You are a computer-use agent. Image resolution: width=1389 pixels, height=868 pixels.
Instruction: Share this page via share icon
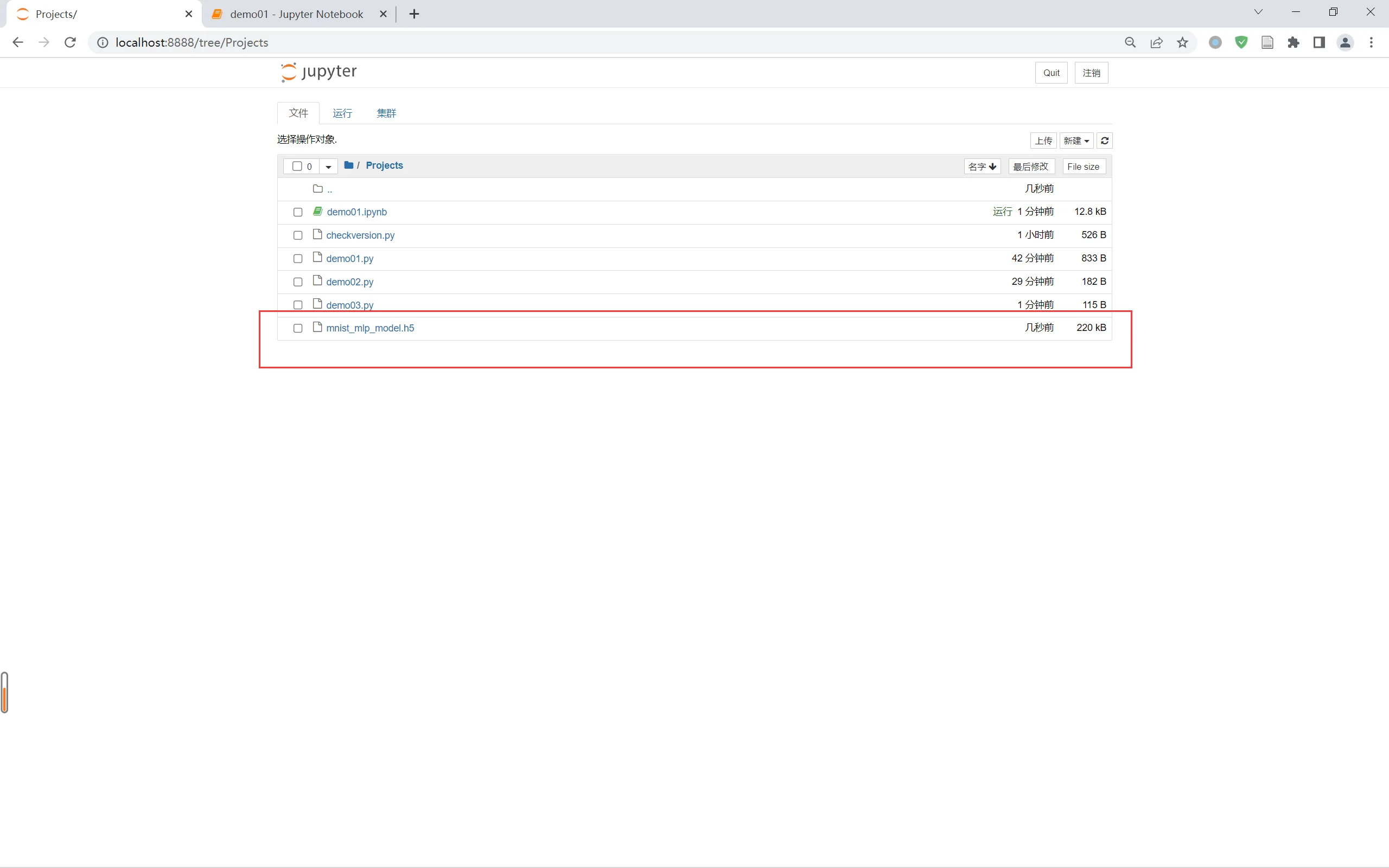(x=1157, y=42)
